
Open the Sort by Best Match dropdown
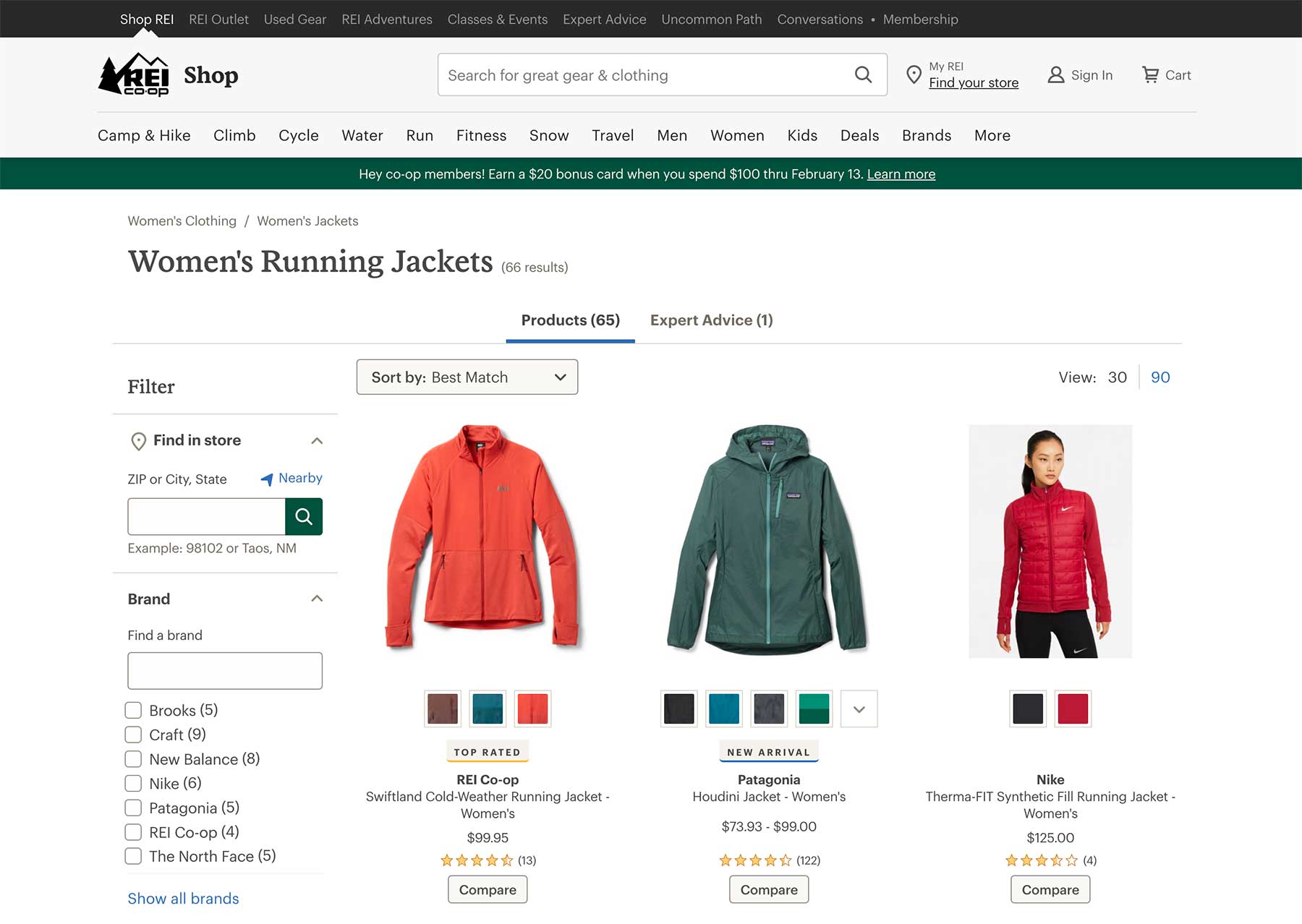click(x=467, y=377)
